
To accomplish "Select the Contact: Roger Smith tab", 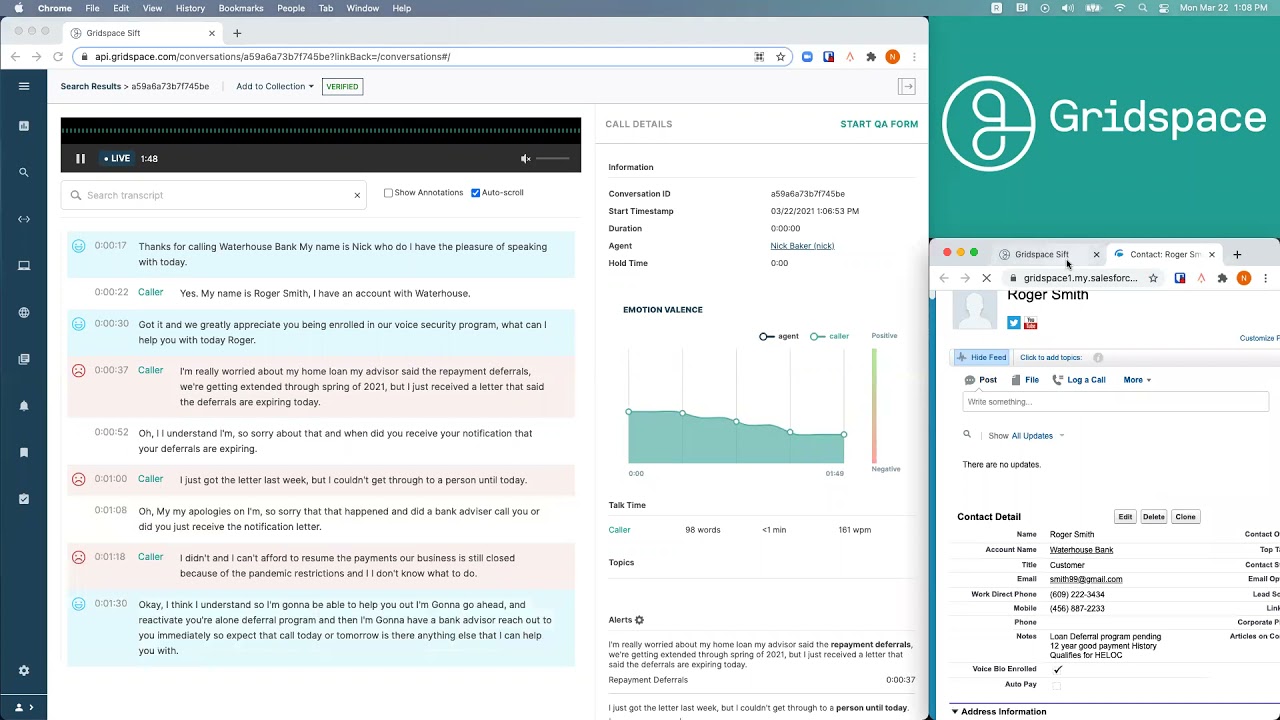I will click(1164, 254).
